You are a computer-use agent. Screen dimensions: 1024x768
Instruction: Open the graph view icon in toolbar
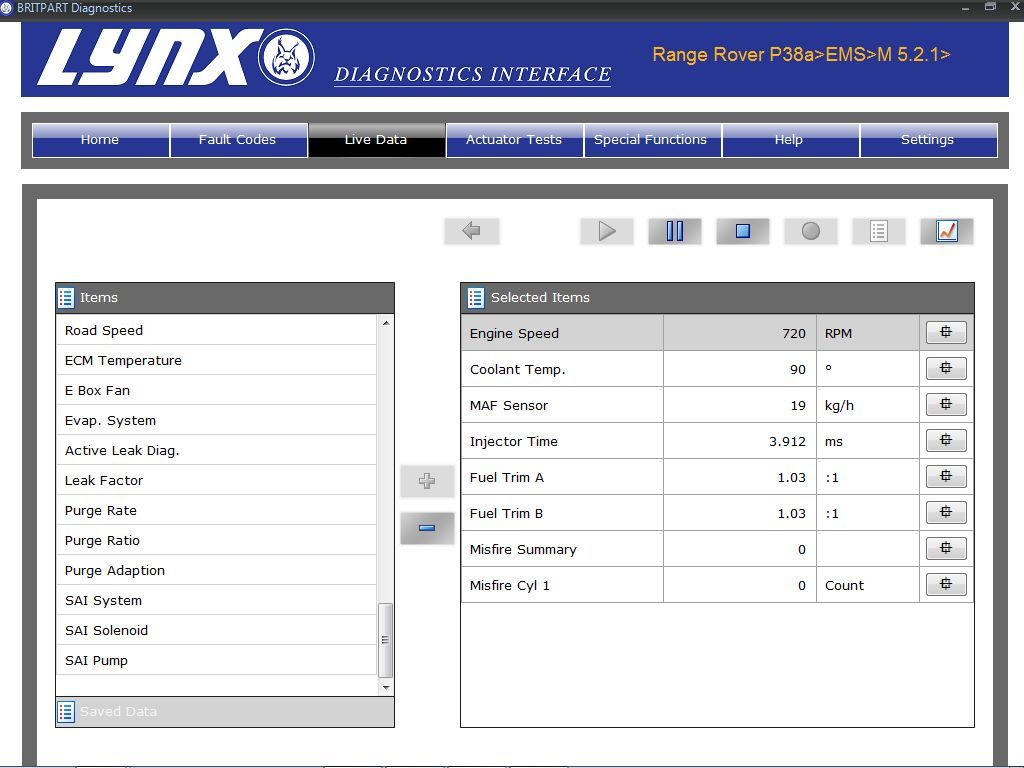tap(946, 231)
